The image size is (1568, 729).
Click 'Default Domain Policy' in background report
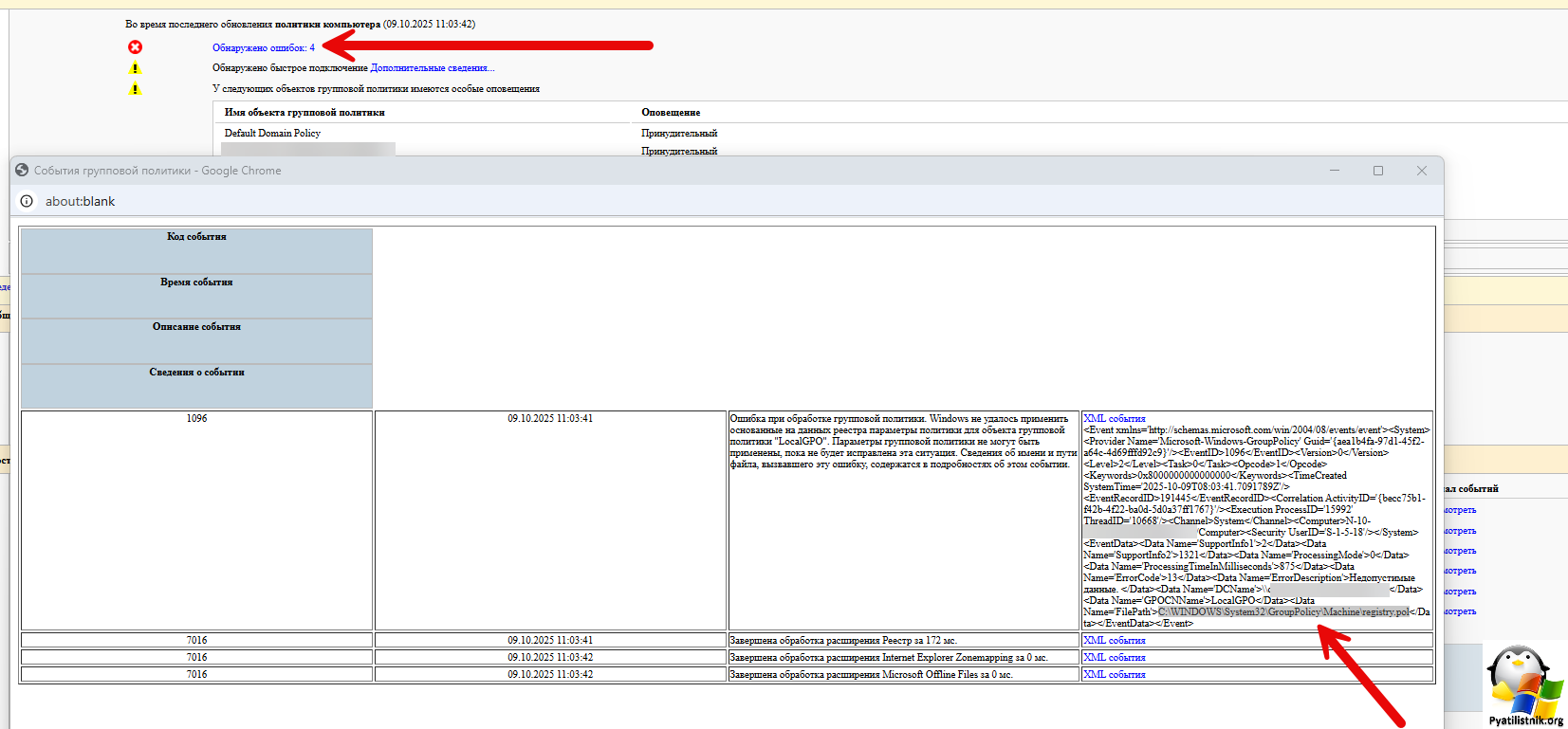tap(272, 134)
